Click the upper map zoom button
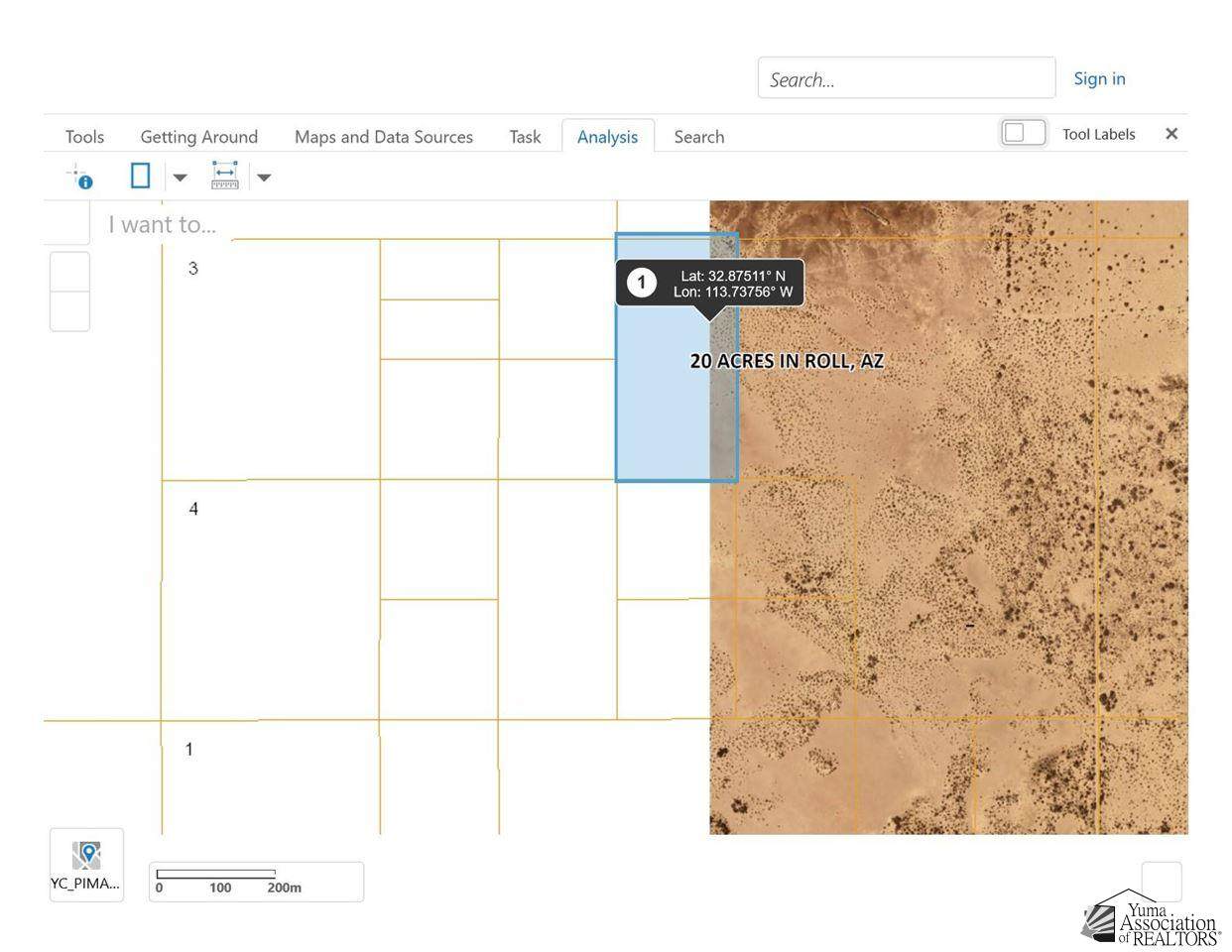 click(69, 272)
